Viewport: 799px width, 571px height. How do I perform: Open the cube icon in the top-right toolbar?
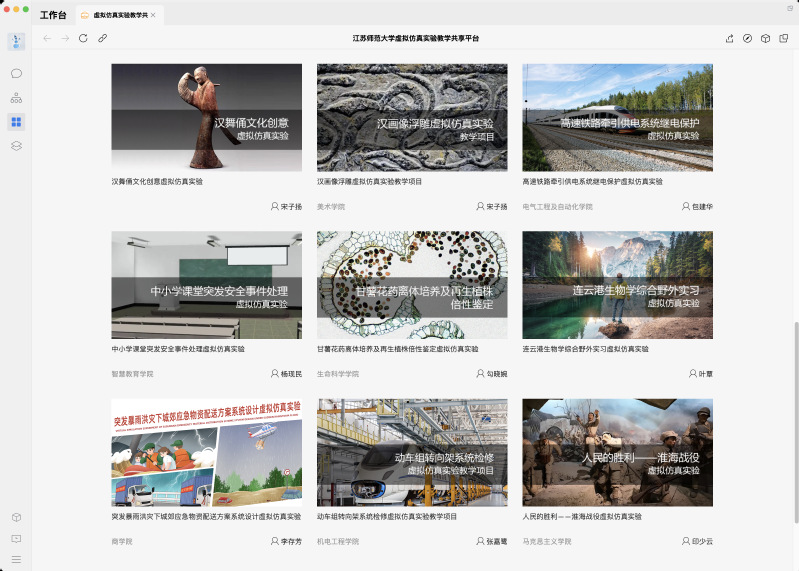pos(765,38)
